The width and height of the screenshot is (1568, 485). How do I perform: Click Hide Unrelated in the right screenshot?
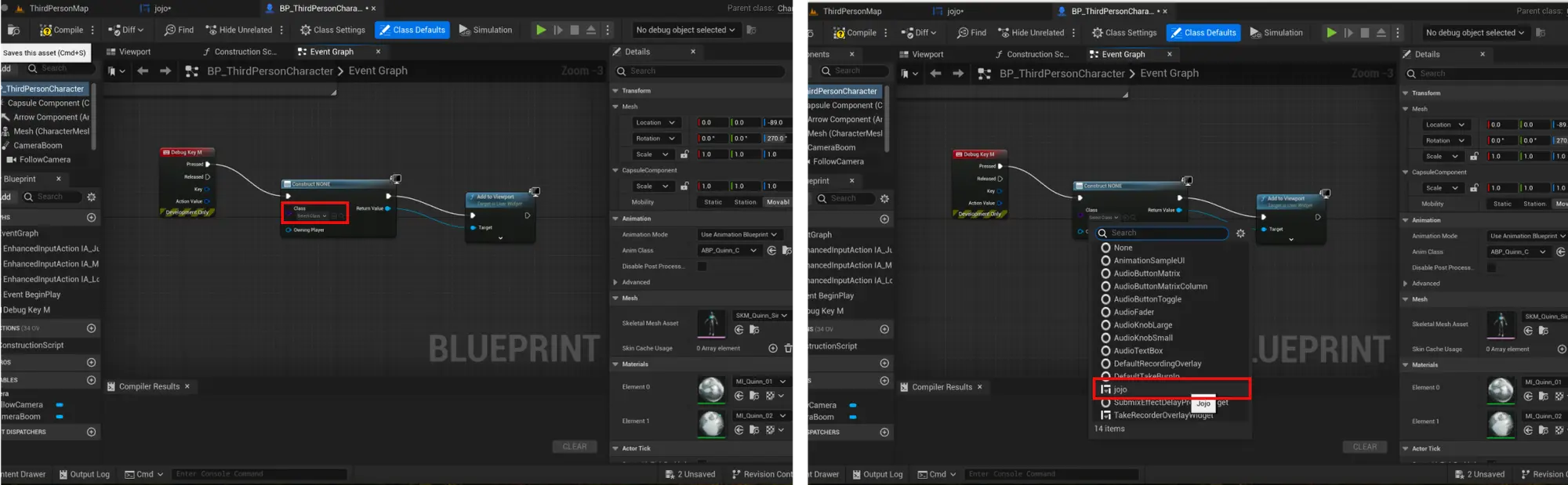click(x=1030, y=33)
